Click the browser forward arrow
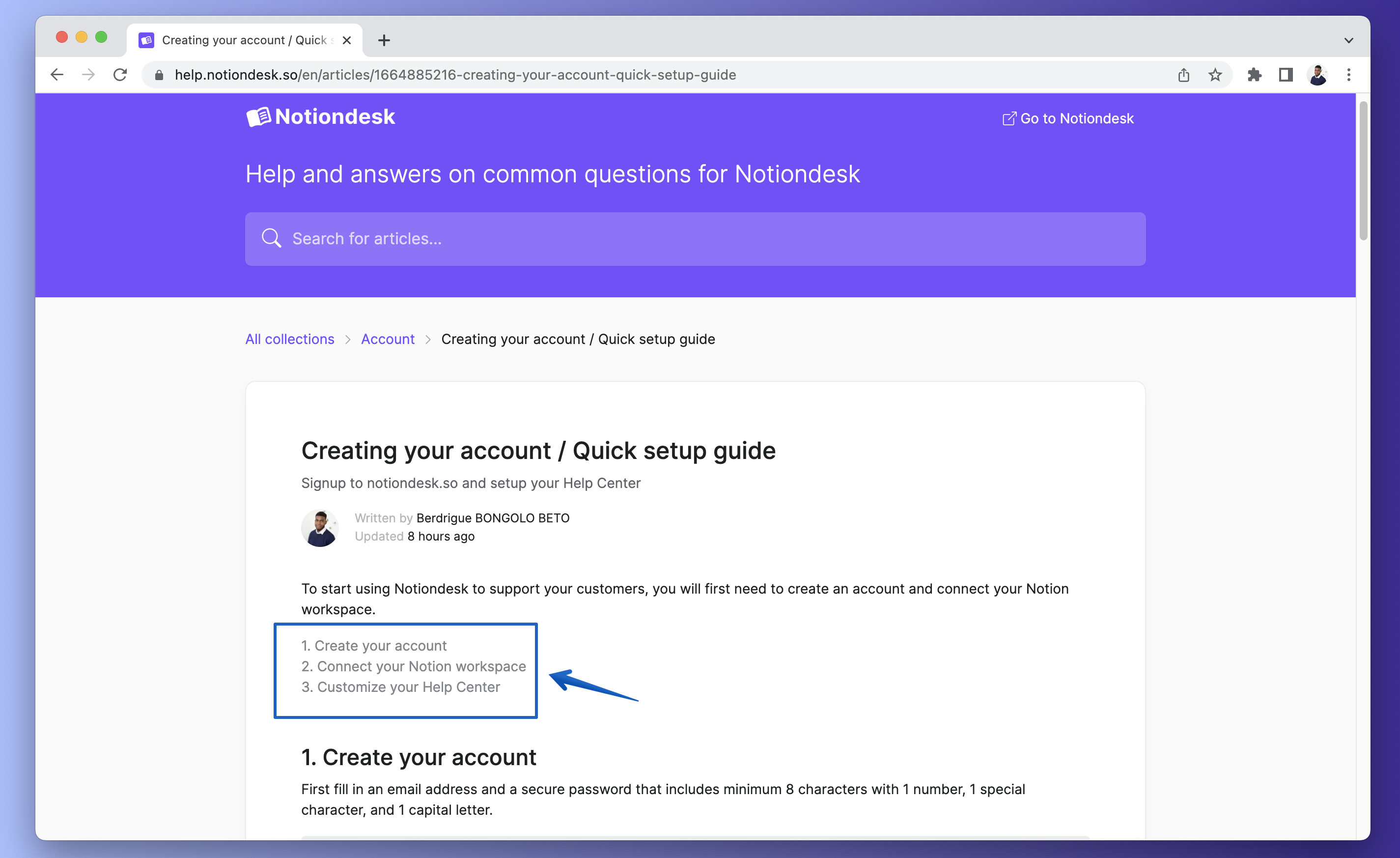This screenshot has width=1400, height=858. click(88, 74)
